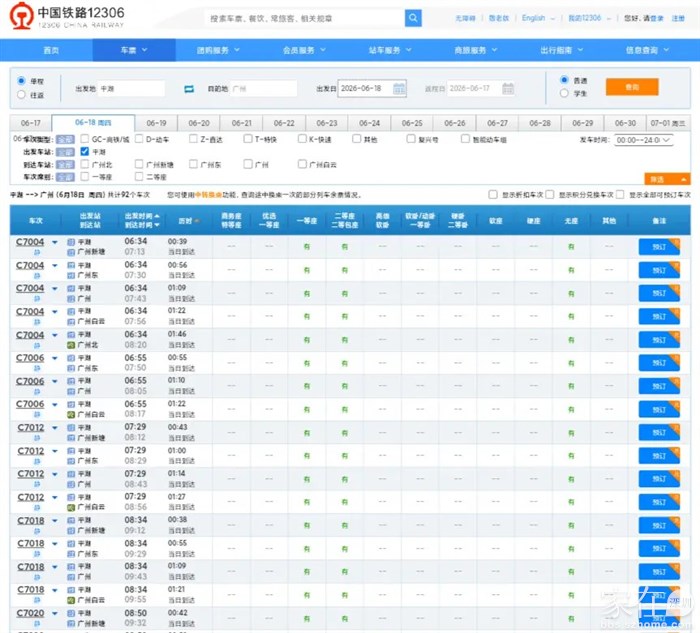Click green station icon for 广州北 arriving 08:20
Image resolution: width=700 pixels, height=633 pixels.
(x=71, y=345)
